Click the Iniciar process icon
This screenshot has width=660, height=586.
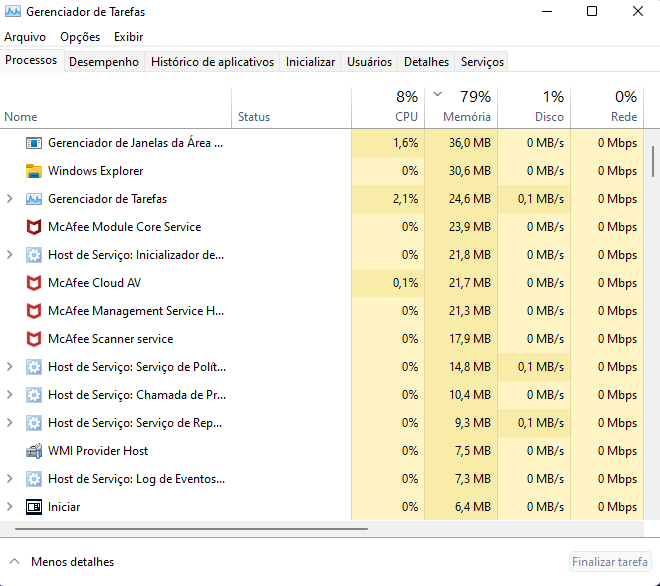(34, 507)
